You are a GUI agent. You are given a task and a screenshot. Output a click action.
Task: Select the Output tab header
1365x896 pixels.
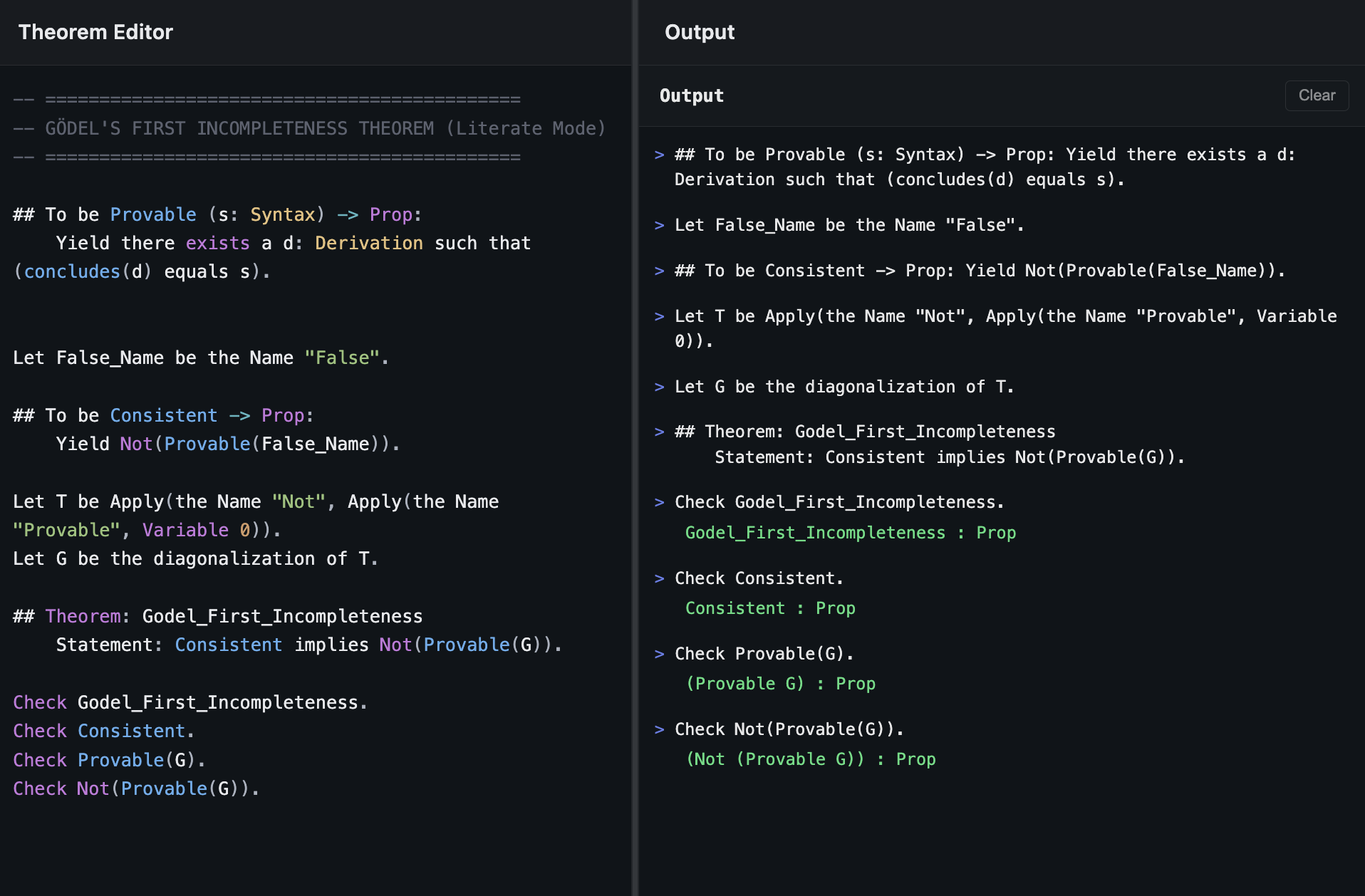(x=690, y=95)
